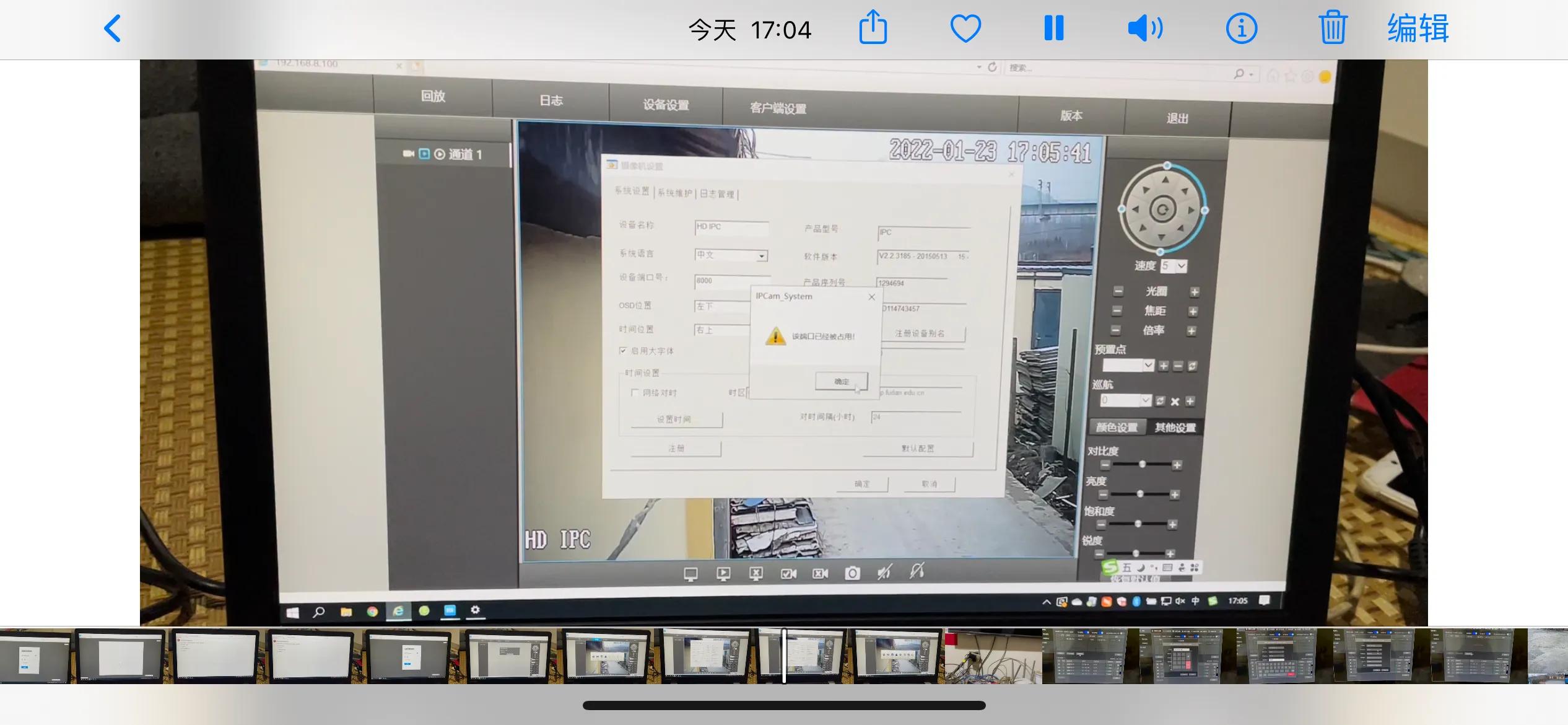This screenshot has width=1568, height=725.
Task: Pause the video playback
Action: click(1053, 29)
